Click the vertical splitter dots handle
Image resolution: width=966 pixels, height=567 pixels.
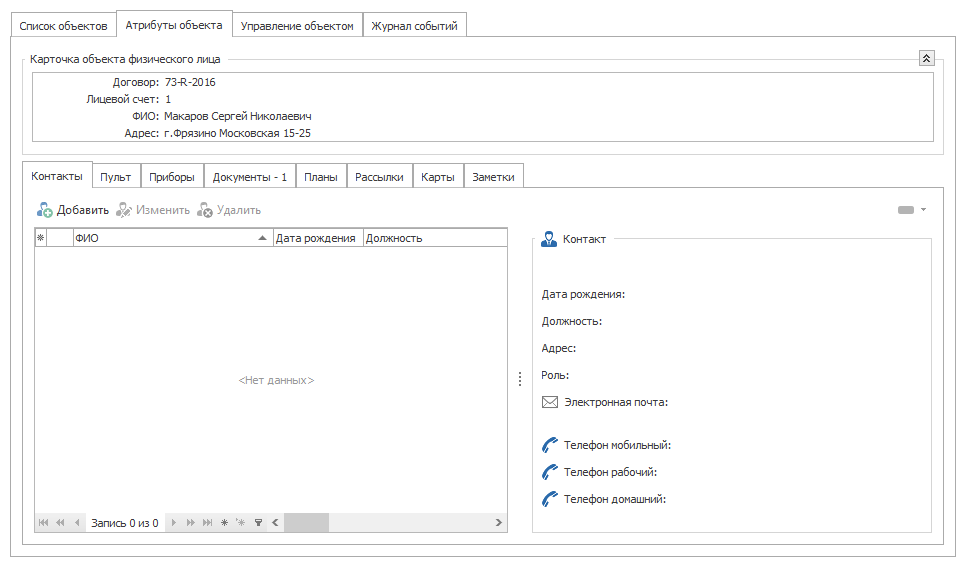(520, 379)
